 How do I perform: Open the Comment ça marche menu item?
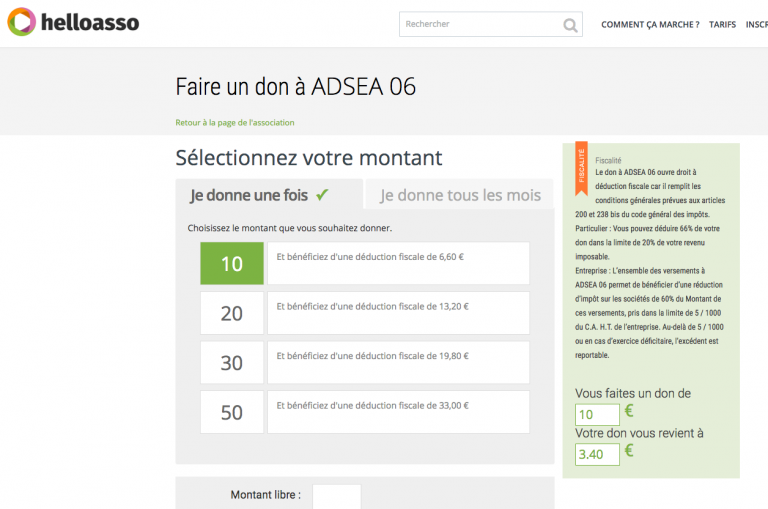pyautogui.click(x=650, y=24)
